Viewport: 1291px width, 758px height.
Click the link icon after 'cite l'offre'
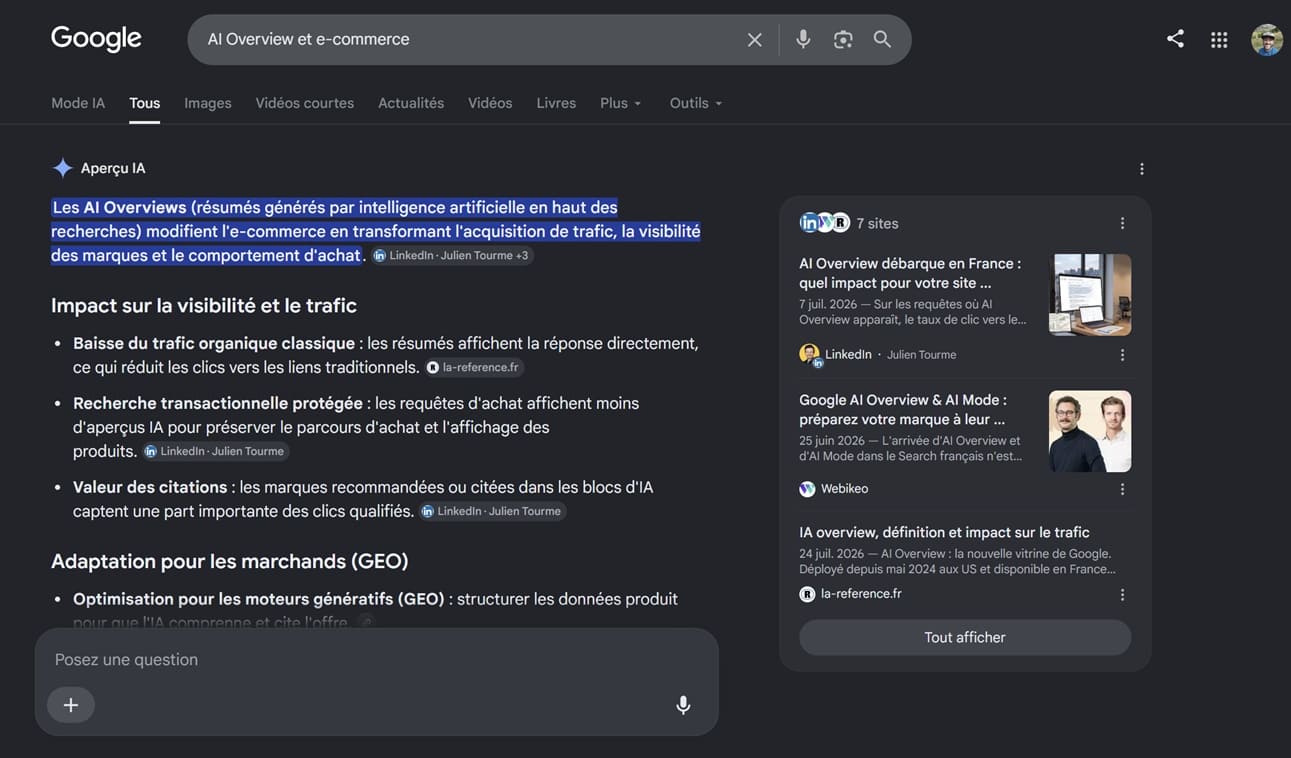coord(366,623)
